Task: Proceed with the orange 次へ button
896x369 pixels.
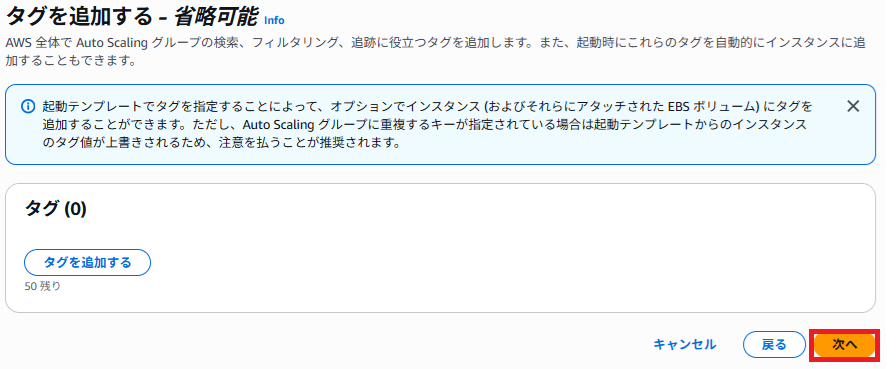Action: [x=845, y=344]
